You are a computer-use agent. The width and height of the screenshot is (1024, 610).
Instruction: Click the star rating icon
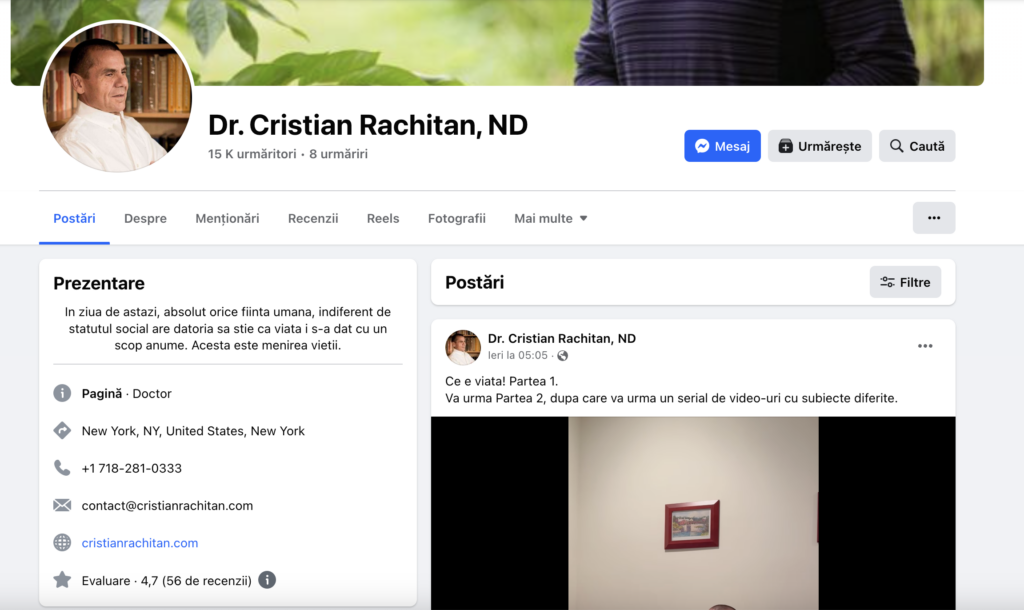(62, 580)
